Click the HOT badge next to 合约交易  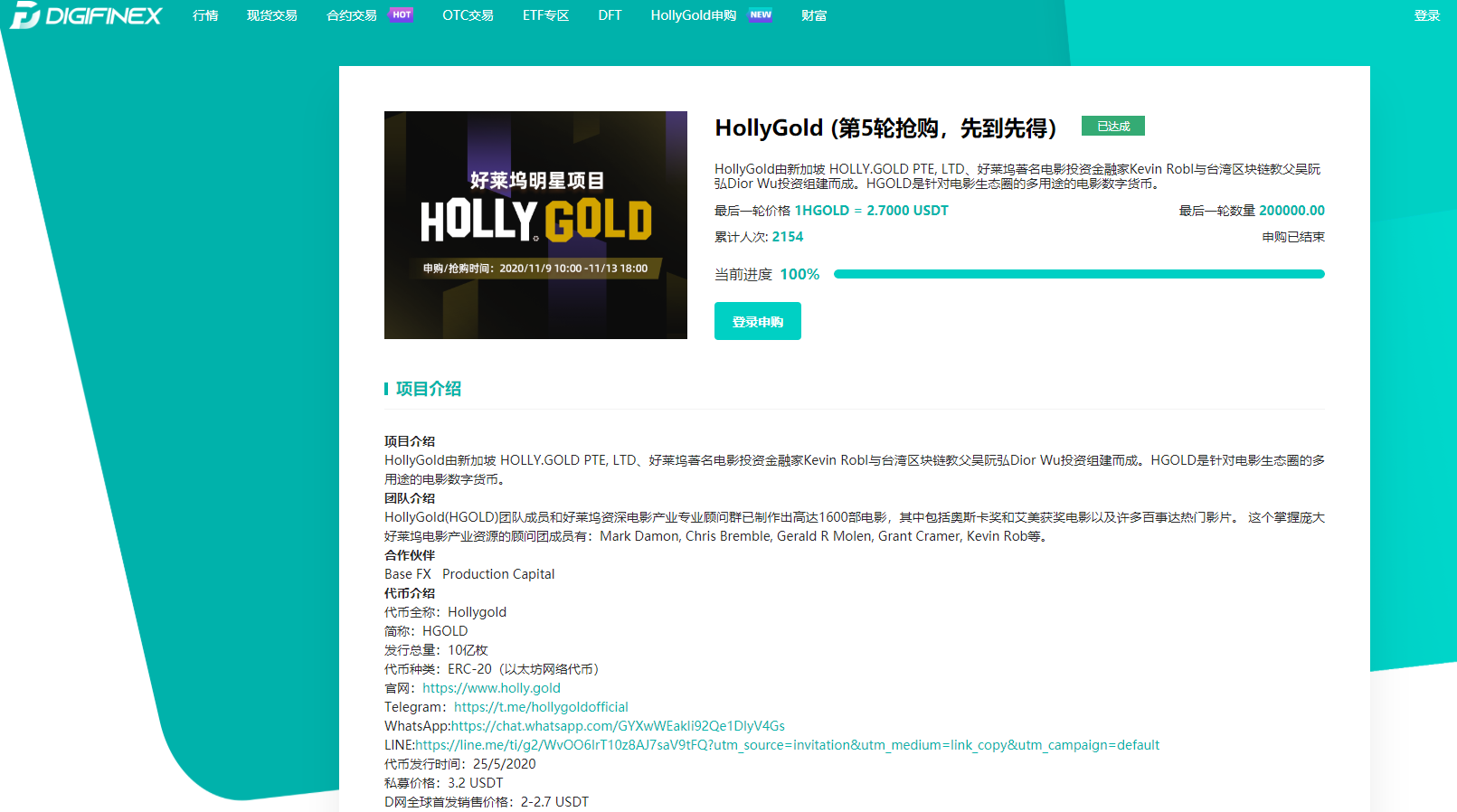[x=402, y=14]
